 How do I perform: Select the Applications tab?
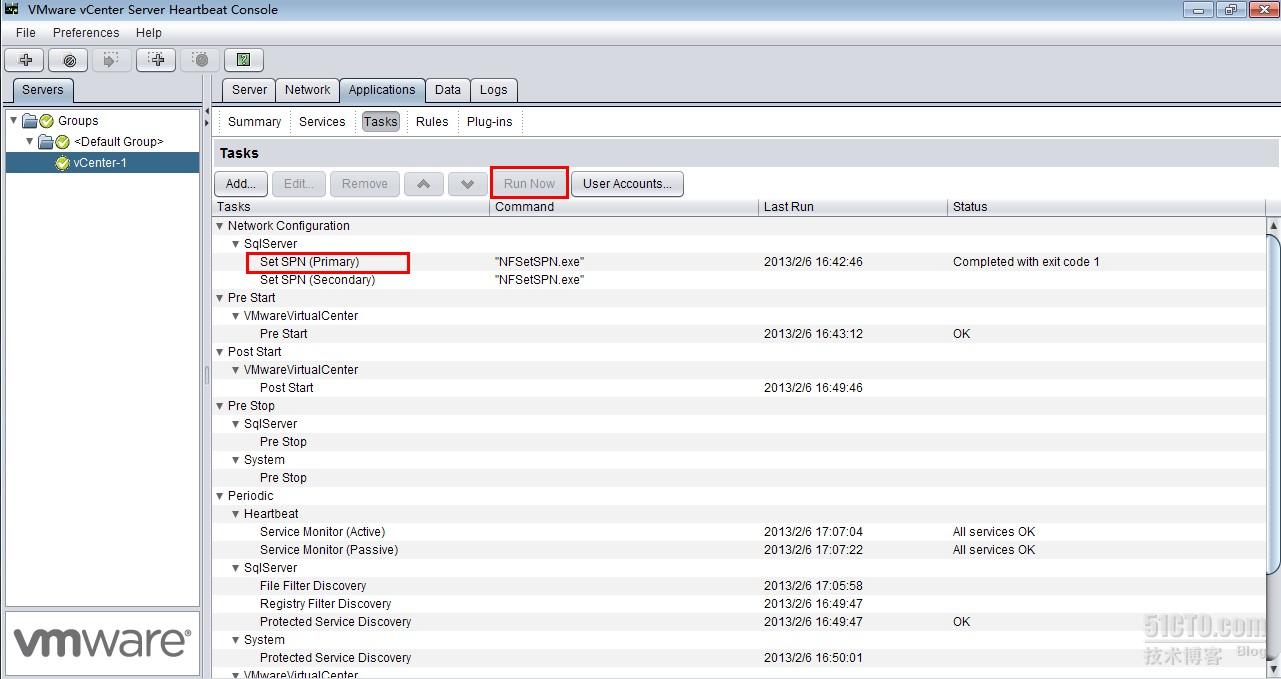tap(382, 90)
